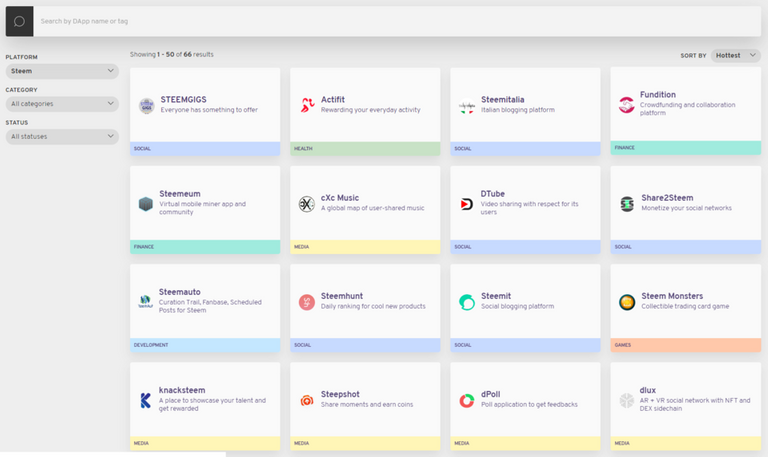
Task: Open the Steemauto card
Action: click(205, 300)
